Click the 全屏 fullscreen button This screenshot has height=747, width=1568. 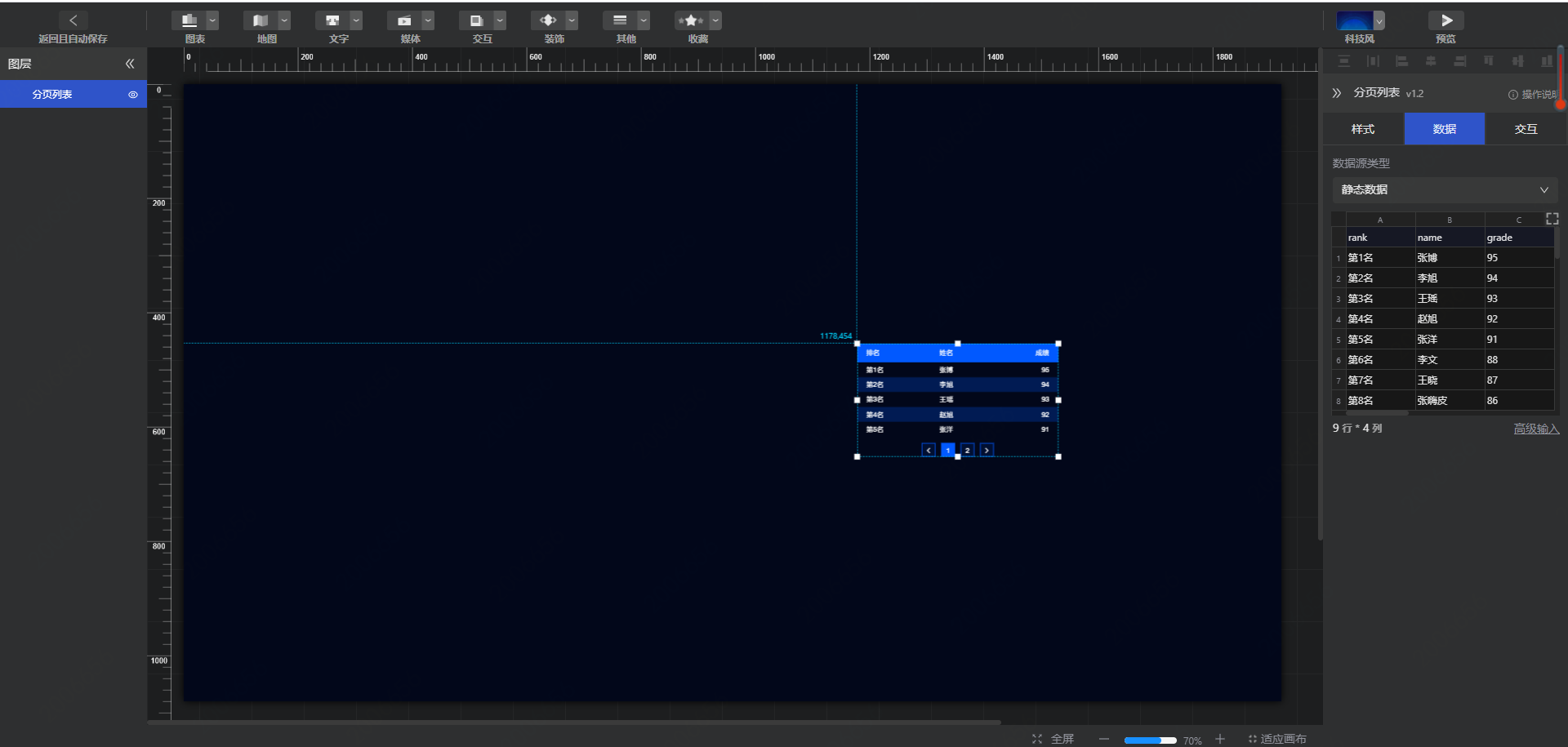click(1053, 739)
